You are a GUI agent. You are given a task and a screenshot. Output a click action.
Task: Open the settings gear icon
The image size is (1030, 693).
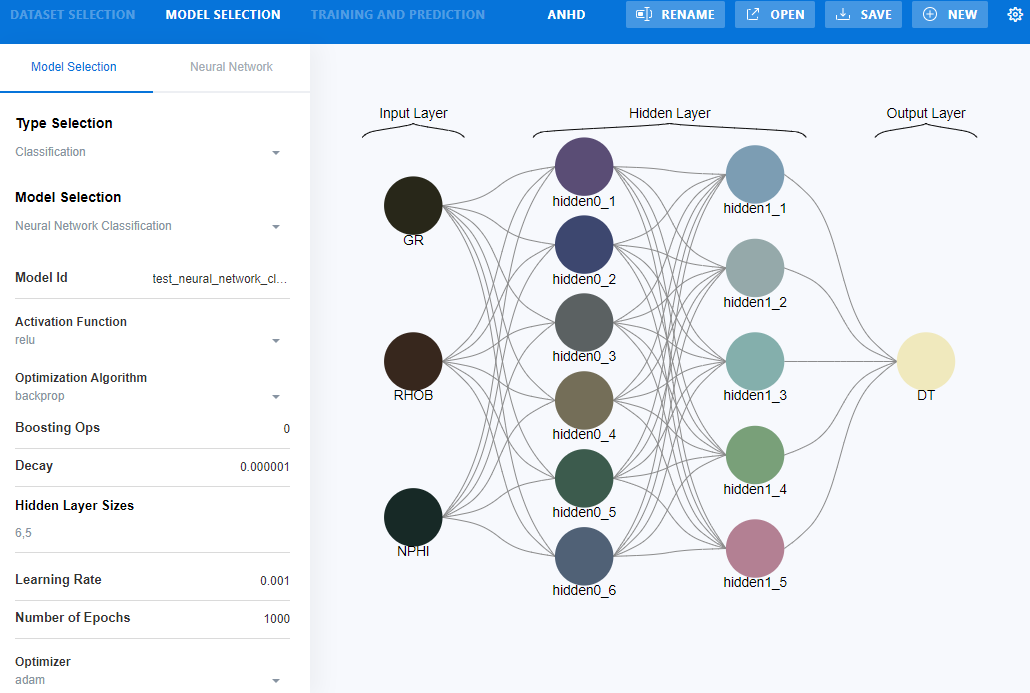[x=1014, y=15]
